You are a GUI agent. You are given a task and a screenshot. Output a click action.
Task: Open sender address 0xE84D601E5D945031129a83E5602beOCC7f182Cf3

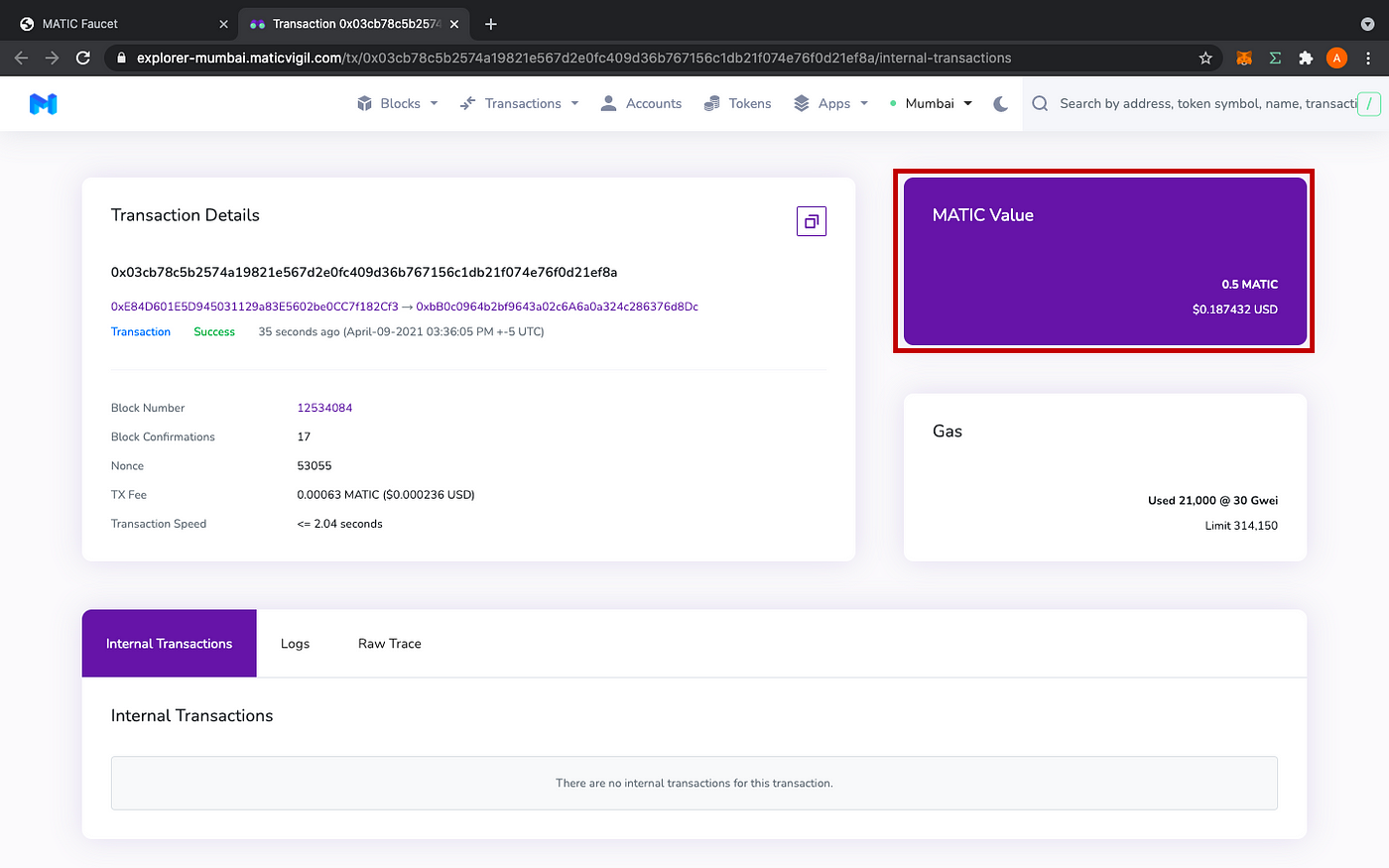coord(254,307)
